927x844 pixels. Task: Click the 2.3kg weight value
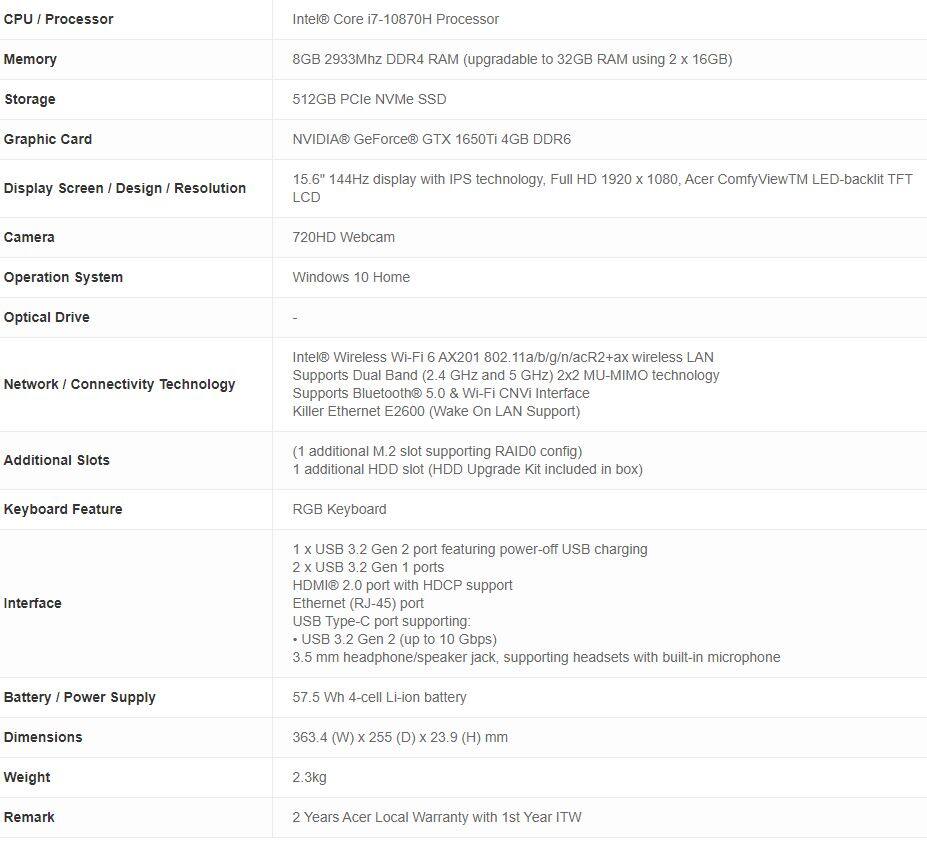pos(309,777)
